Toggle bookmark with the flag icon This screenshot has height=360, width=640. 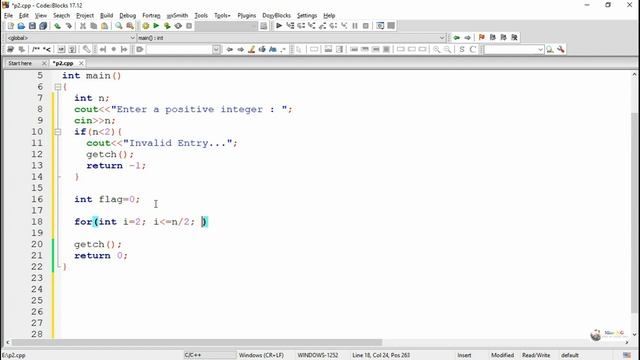[x=482, y=38]
